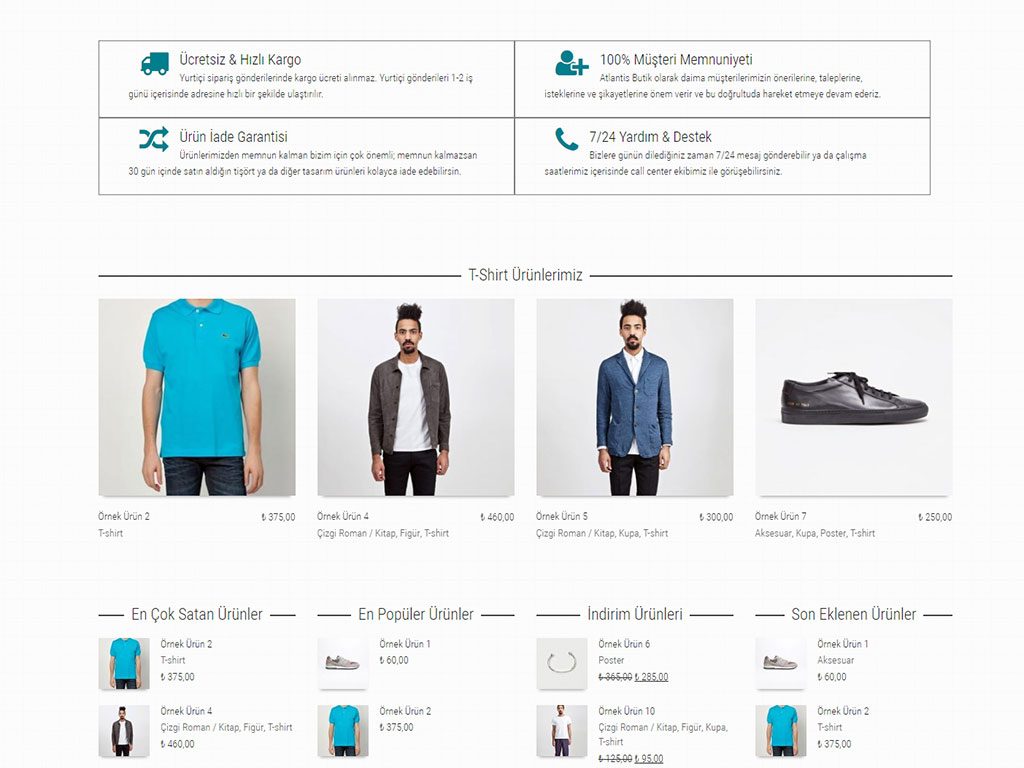Click the 7/24 Yardım & Destek heading
The image size is (1024, 768).
pos(650,136)
